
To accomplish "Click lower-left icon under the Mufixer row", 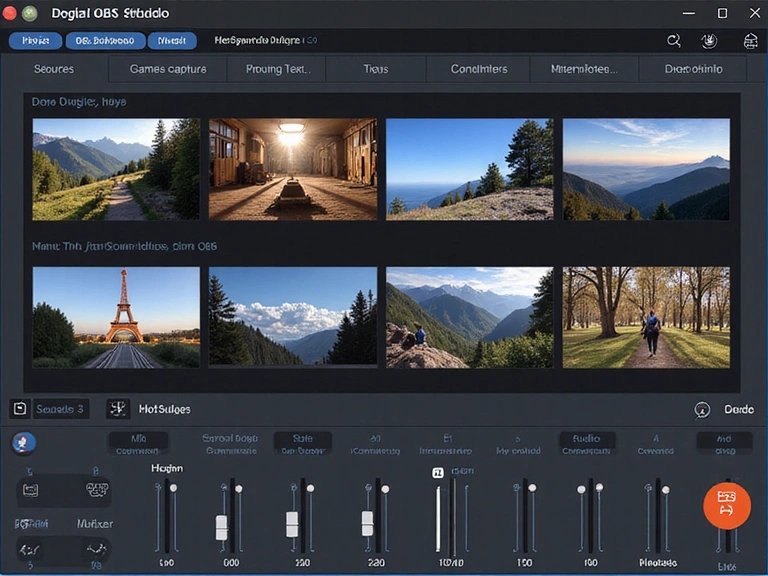I will [x=28, y=550].
